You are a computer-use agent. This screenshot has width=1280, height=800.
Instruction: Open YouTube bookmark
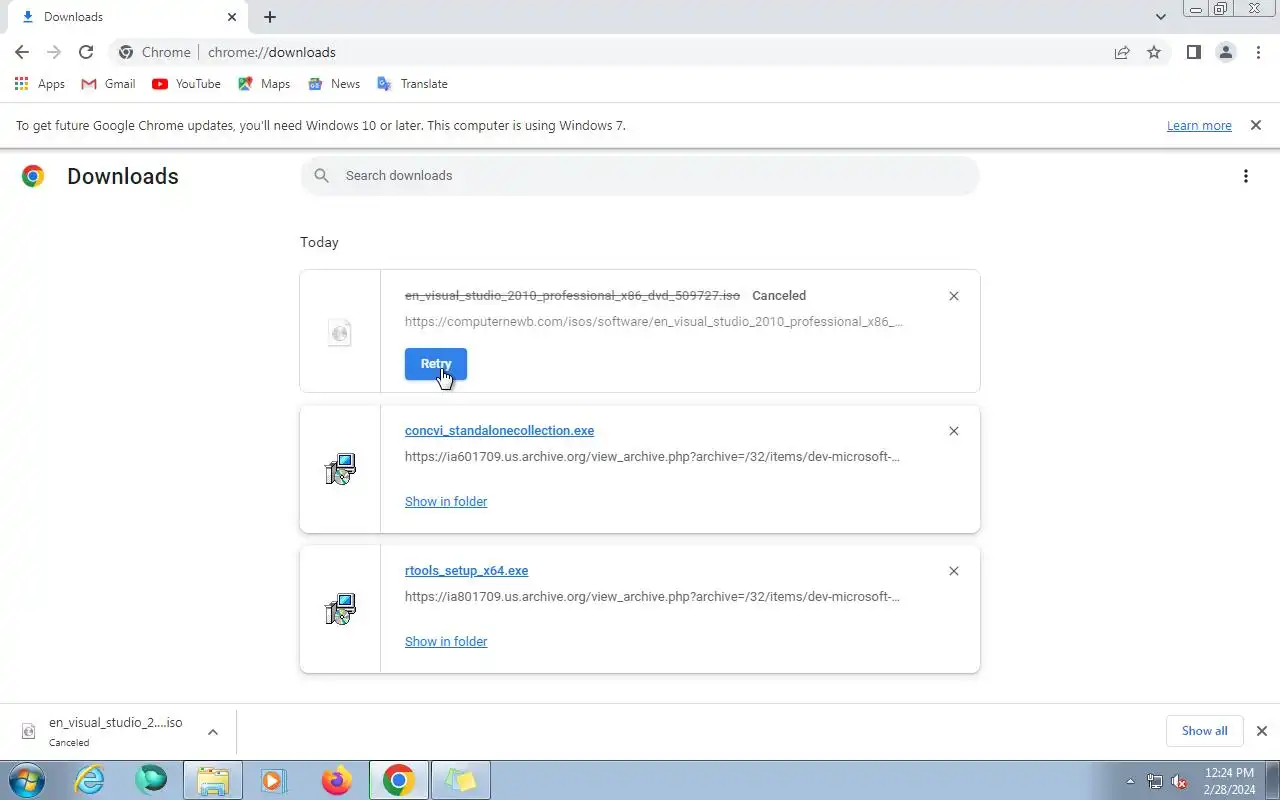tap(186, 84)
